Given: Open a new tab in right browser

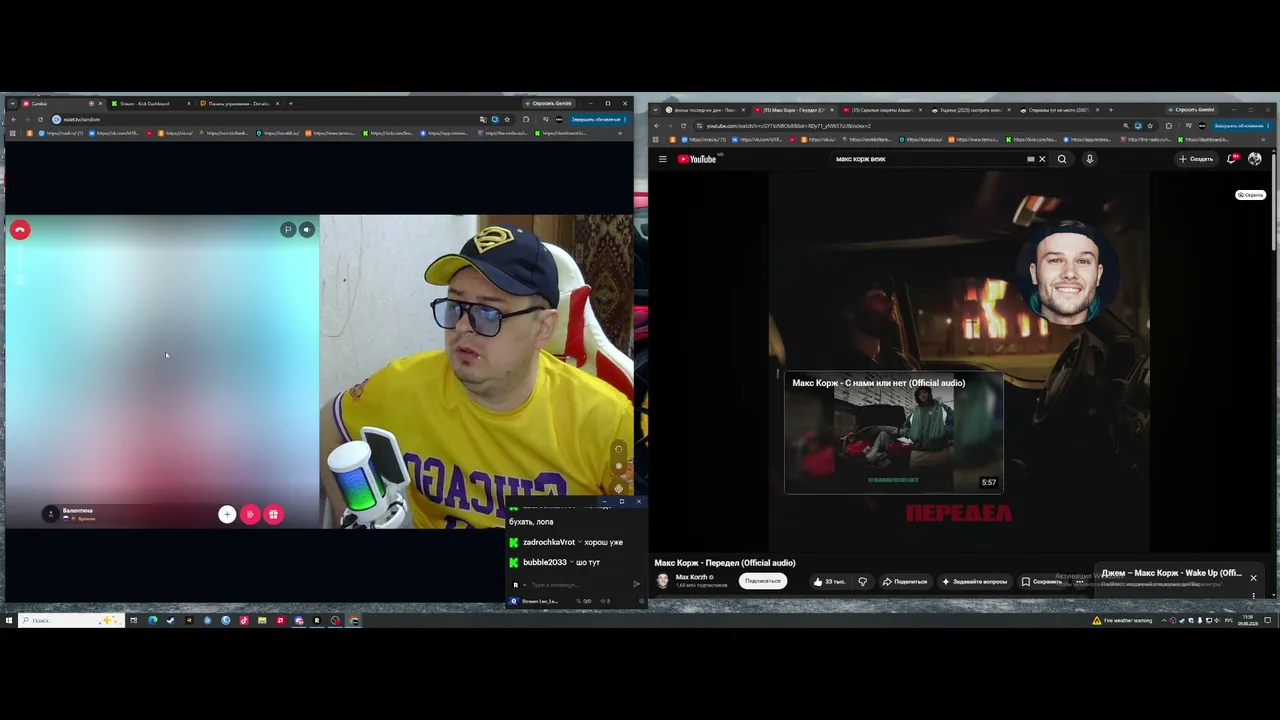Looking at the screenshot, I should pyautogui.click(x=1111, y=110).
